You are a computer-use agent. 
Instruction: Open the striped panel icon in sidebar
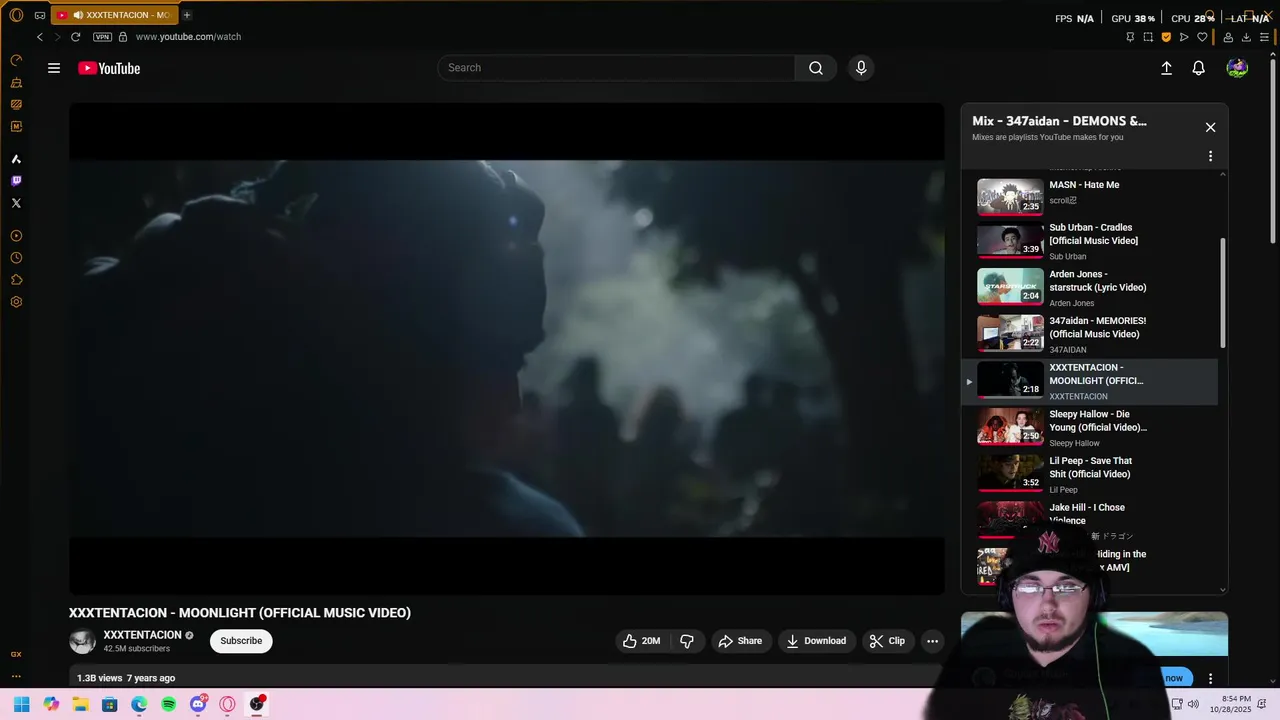click(x=16, y=104)
